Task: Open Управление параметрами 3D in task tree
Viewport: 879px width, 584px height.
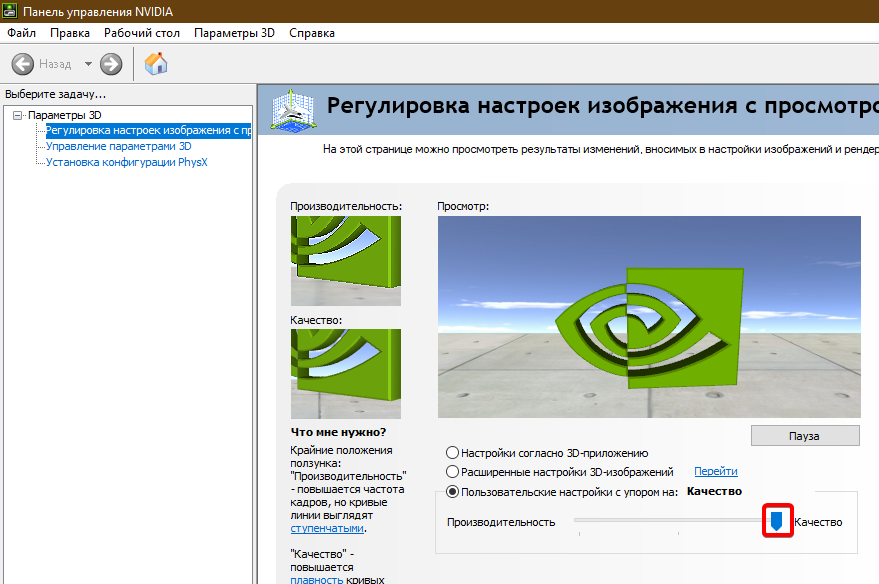Action: [119, 146]
